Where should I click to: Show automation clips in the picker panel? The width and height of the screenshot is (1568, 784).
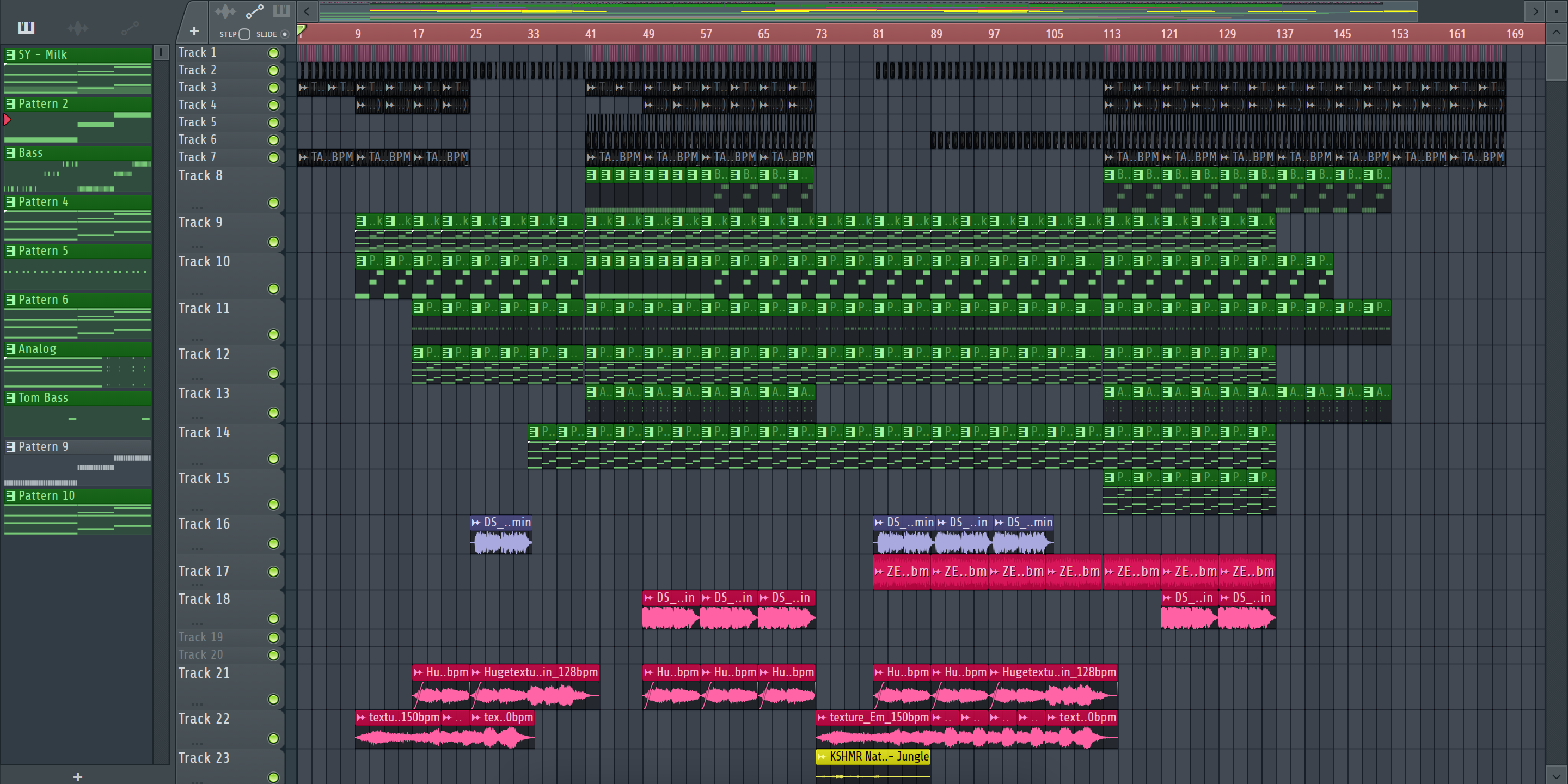coord(130,27)
